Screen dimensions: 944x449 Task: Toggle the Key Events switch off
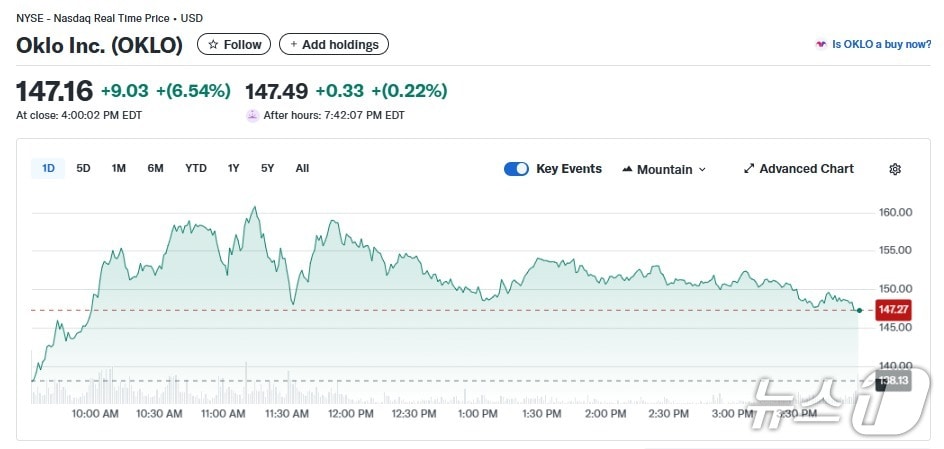(x=516, y=169)
